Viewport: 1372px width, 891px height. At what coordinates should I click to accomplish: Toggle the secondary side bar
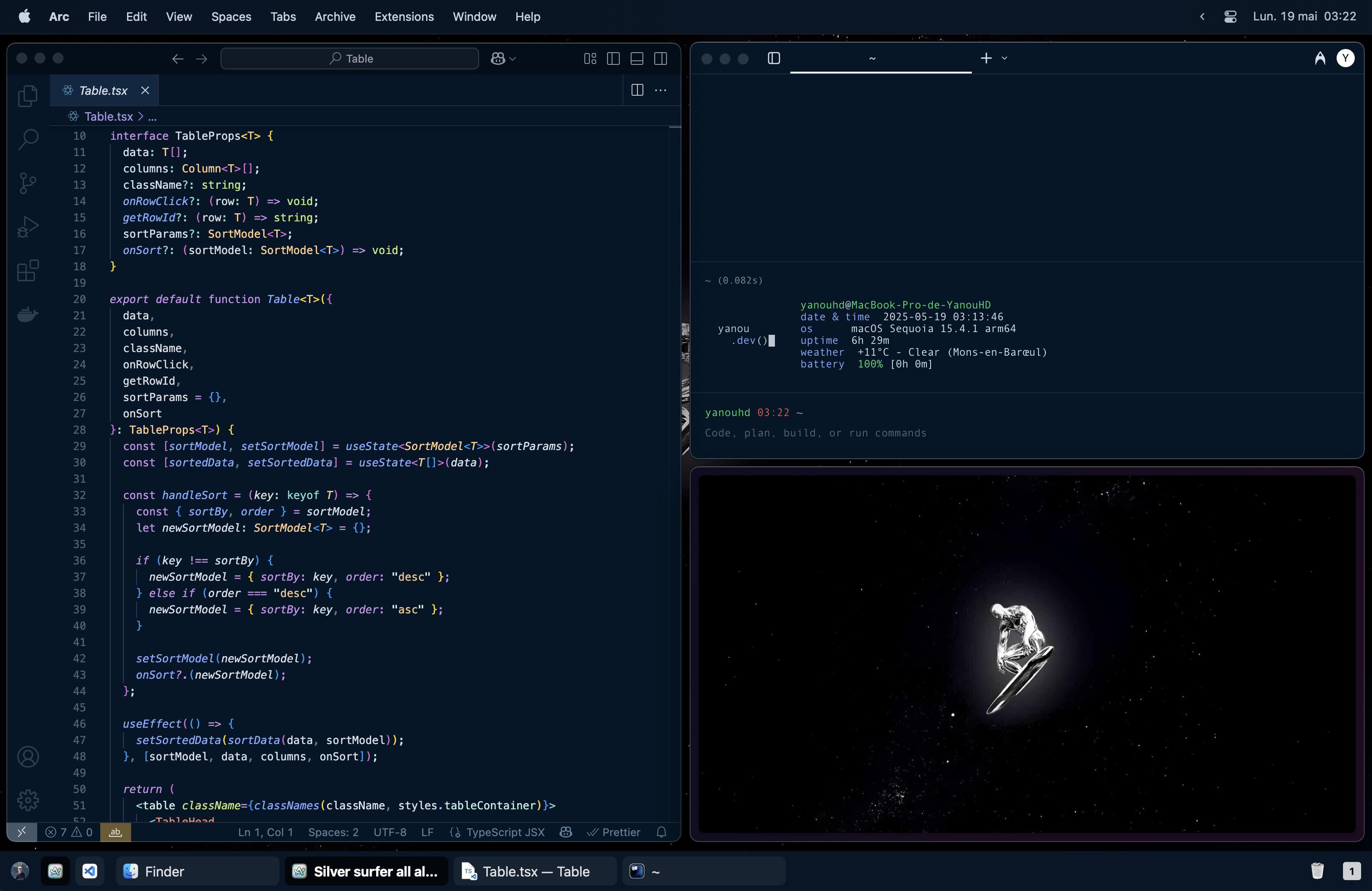[661, 58]
